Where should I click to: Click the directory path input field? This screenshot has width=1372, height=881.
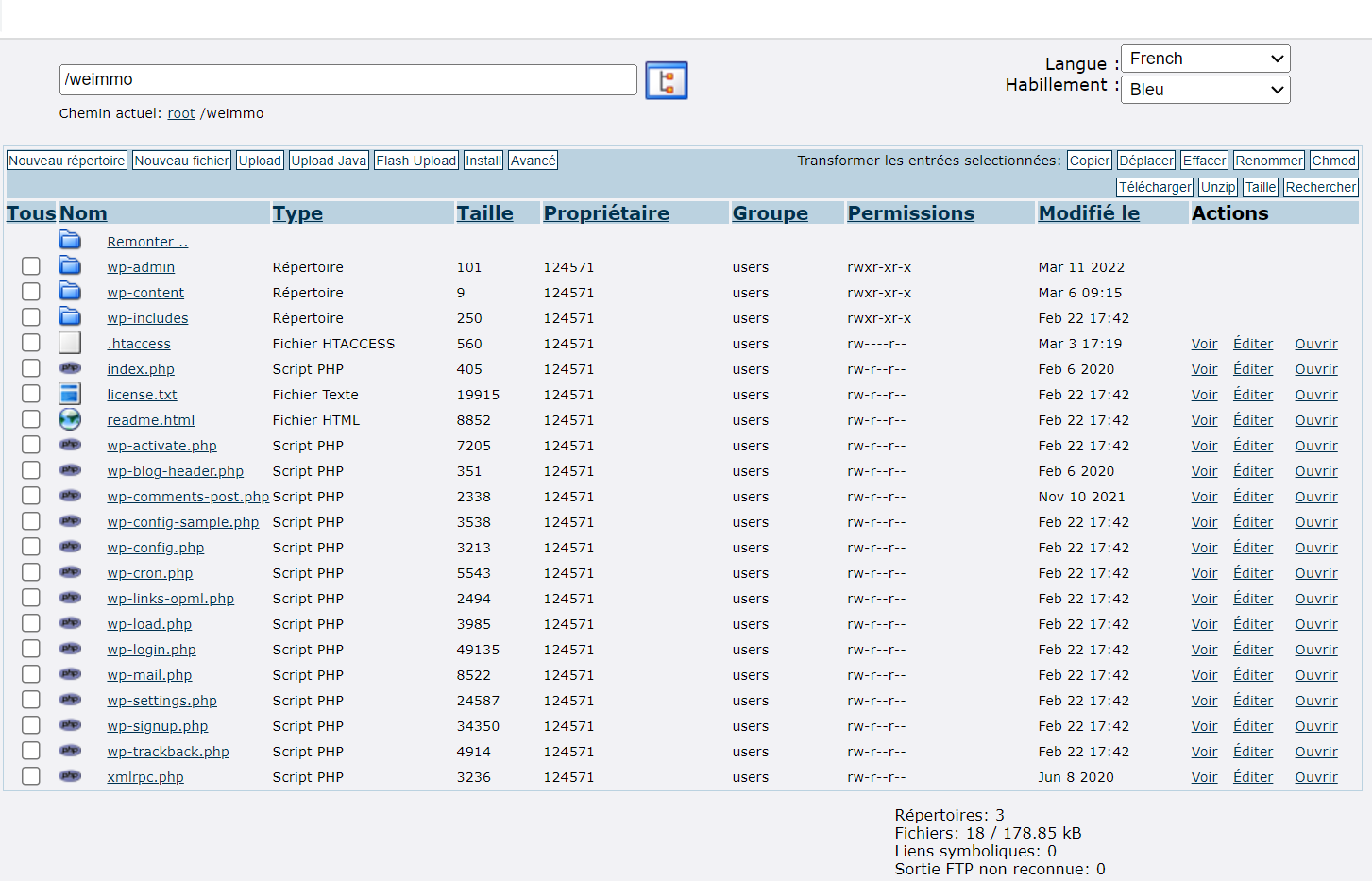coord(347,80)
